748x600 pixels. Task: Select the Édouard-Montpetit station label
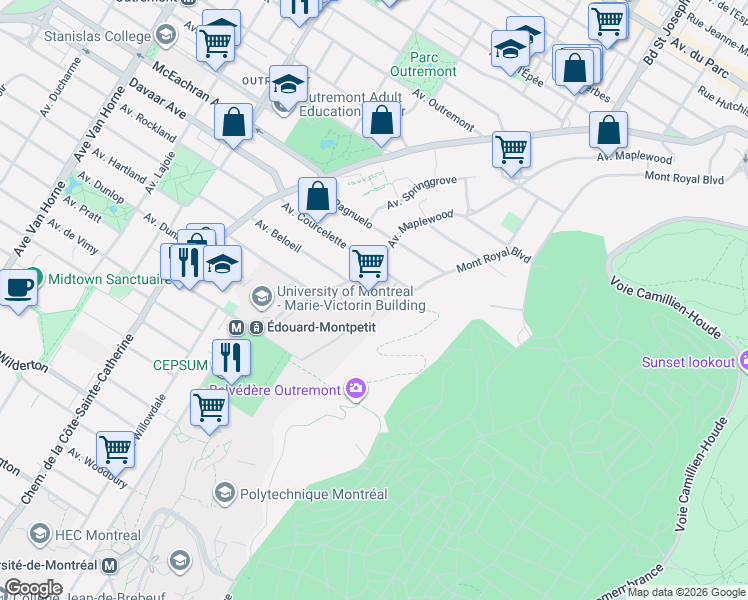(x=322, y=327)
